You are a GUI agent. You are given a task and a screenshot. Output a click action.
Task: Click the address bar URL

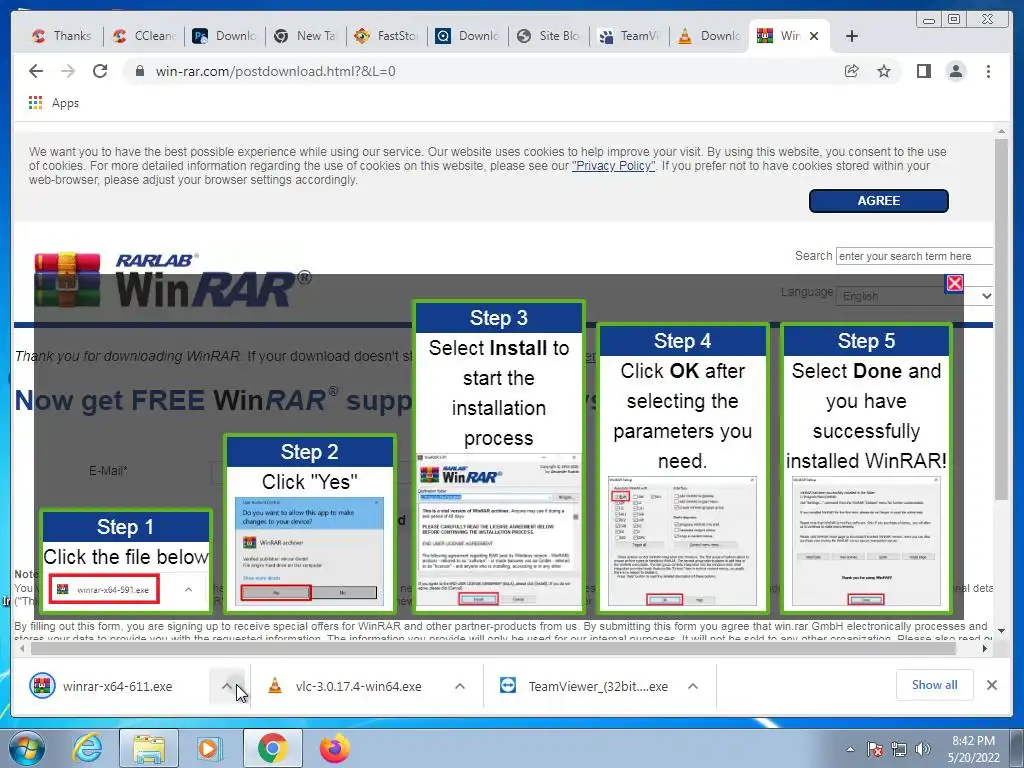(276, 71)
